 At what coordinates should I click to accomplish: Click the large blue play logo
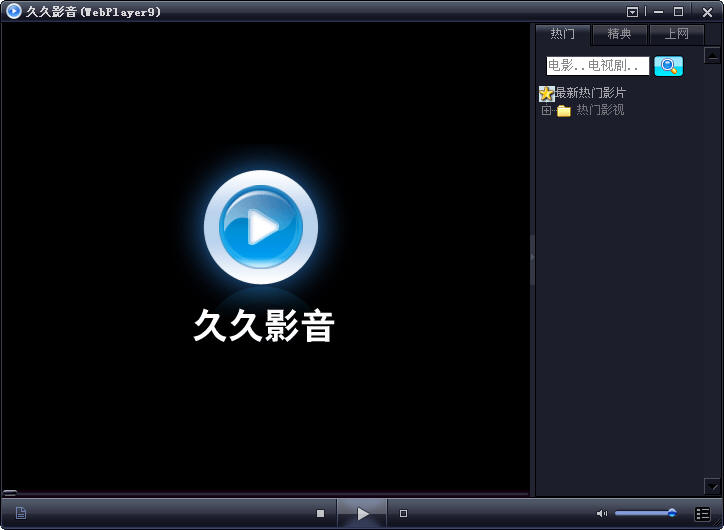(261, 228)
